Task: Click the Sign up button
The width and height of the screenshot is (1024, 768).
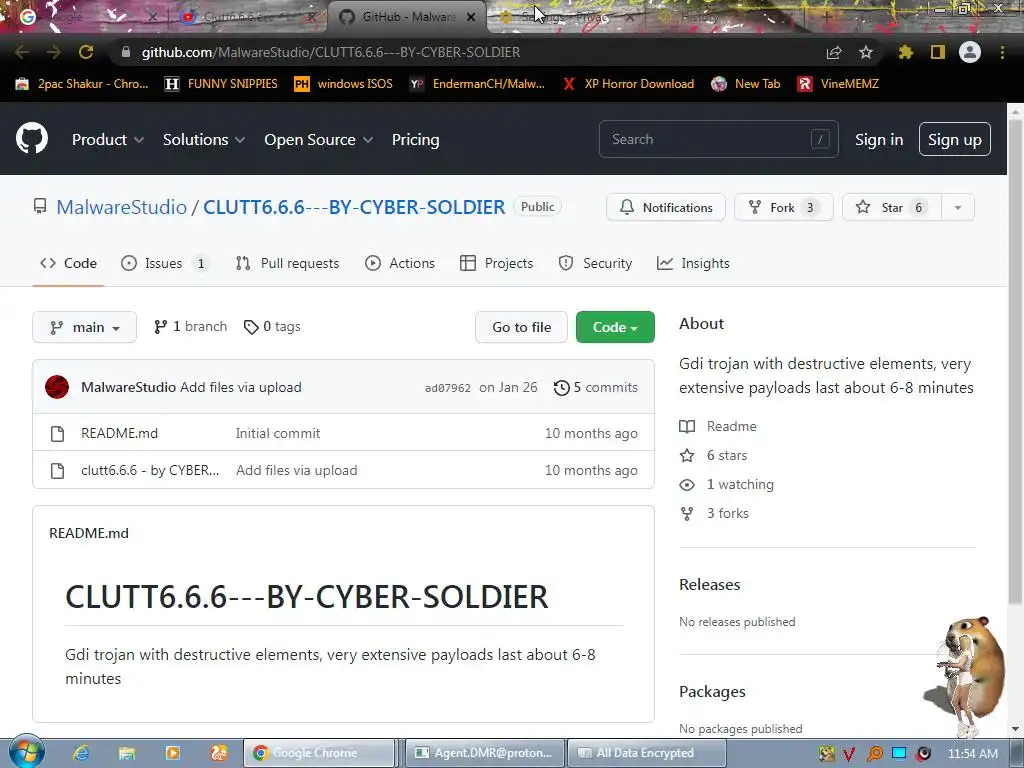Action: tap(955, 139)
